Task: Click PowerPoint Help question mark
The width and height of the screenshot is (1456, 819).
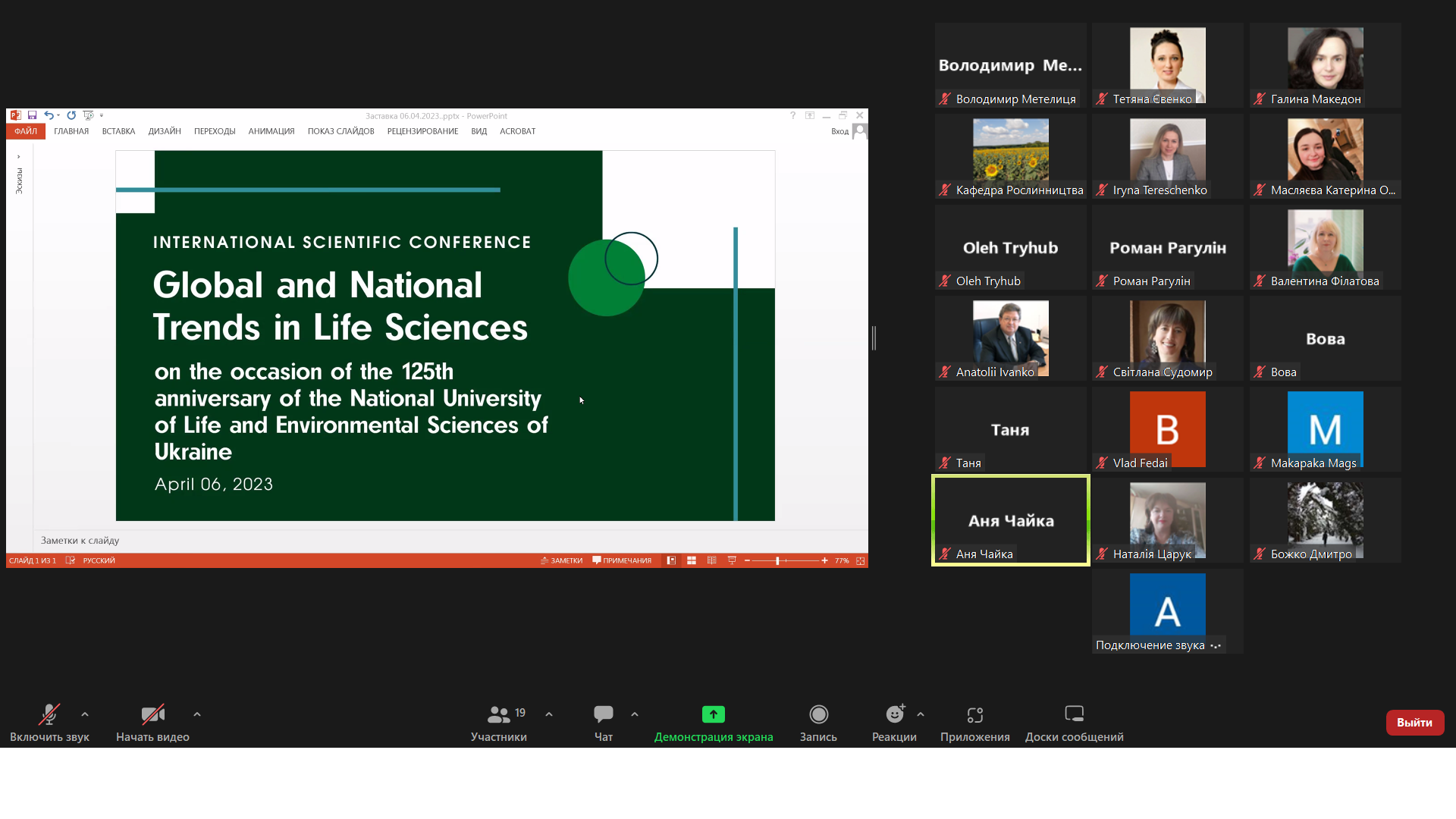Action: pos(792,115)
